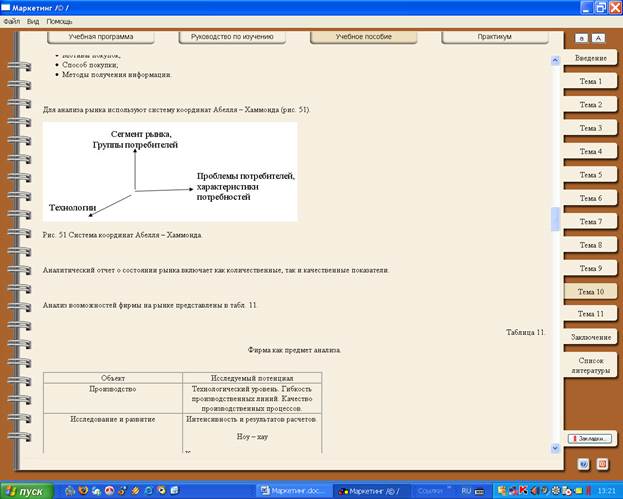This screenshot has height=499, width=623.
Task: Go to the Заключение section
Action: click(590, 337)
